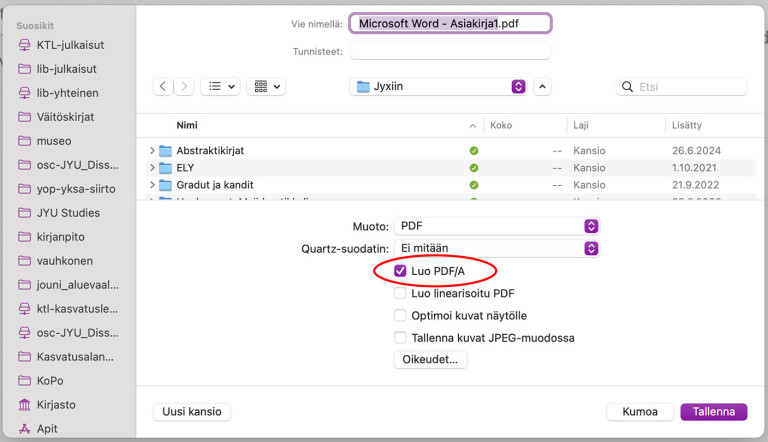This screenshot has height=442, width=768.
Task: Open the Muoto PDF format dropdown
Action: tap(496, 227)
